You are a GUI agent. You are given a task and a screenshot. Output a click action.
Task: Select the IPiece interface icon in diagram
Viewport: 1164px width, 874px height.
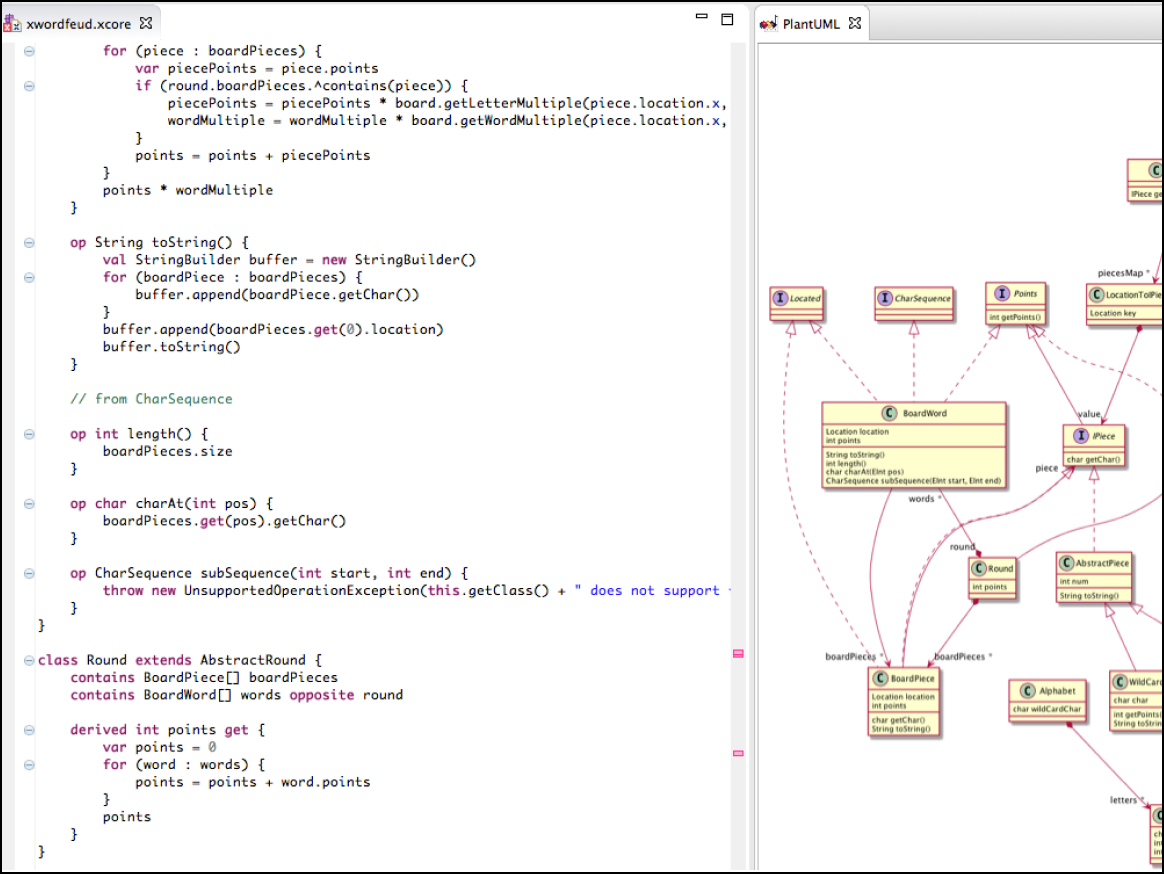[x=1081, y=436]
